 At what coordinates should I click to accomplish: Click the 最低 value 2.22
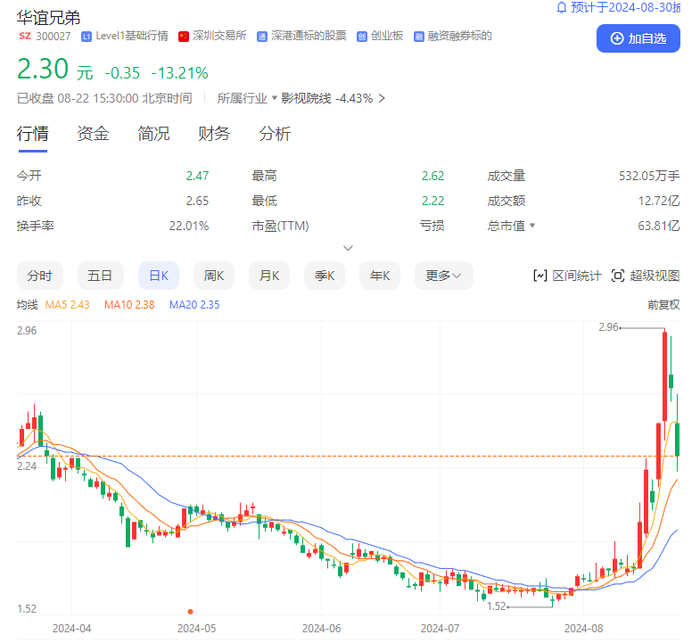pyautogui.click(x=433, y=201)
